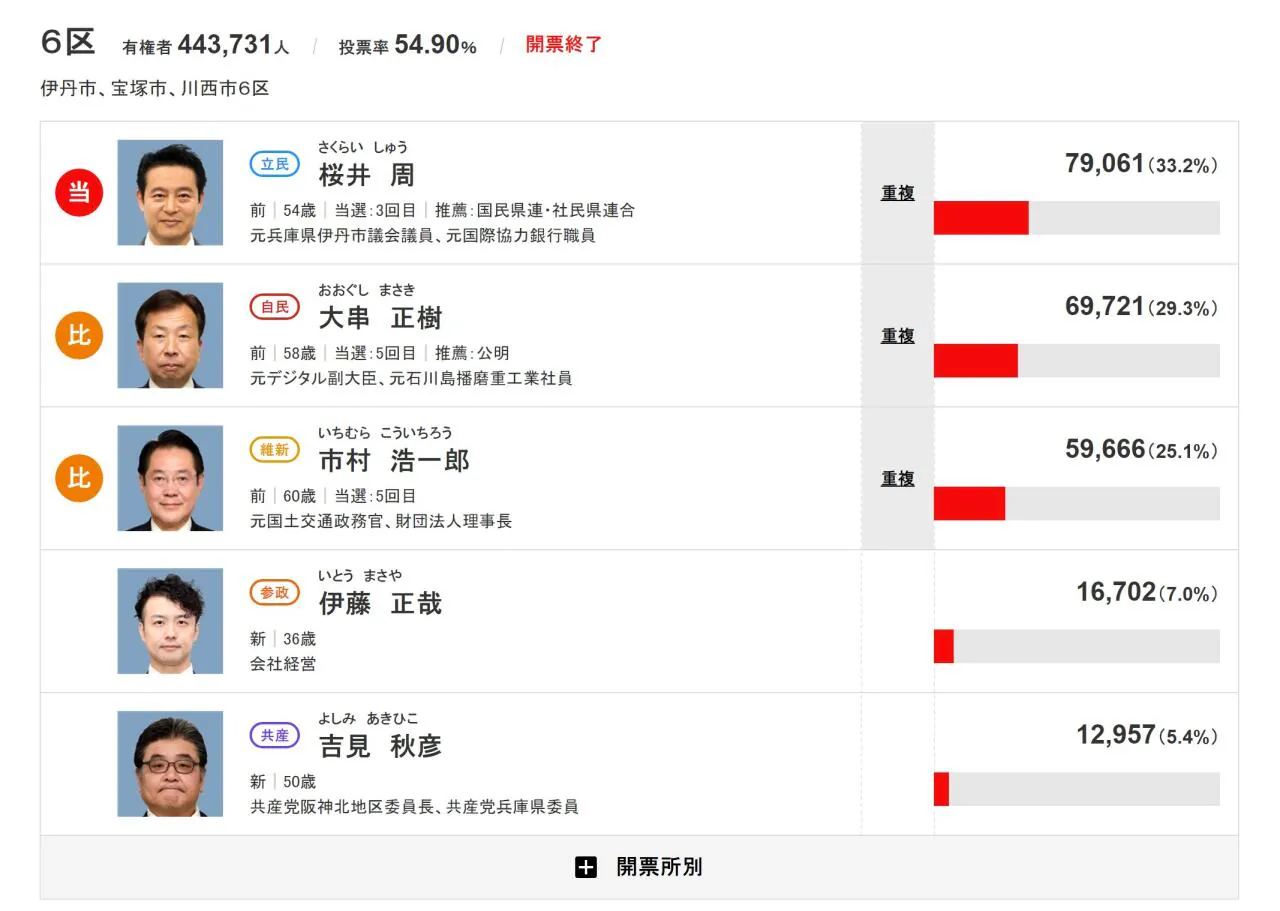Click the 79,061 vote share bar
1280x911 pixels.
1076,218
